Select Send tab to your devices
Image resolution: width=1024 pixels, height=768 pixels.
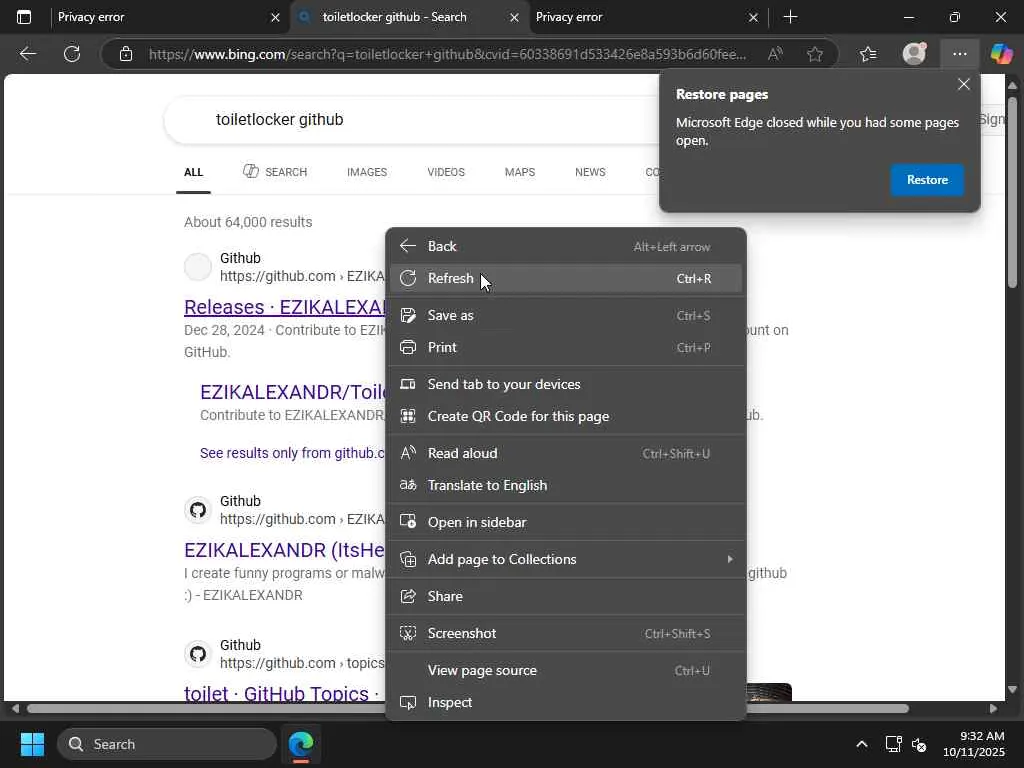(566, 385)
